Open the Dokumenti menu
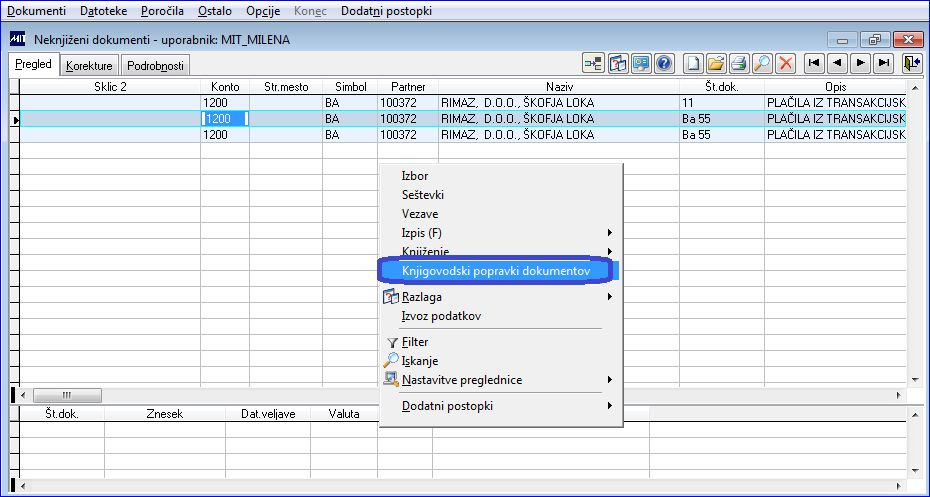Screen dimensions: 930x497 36,11
